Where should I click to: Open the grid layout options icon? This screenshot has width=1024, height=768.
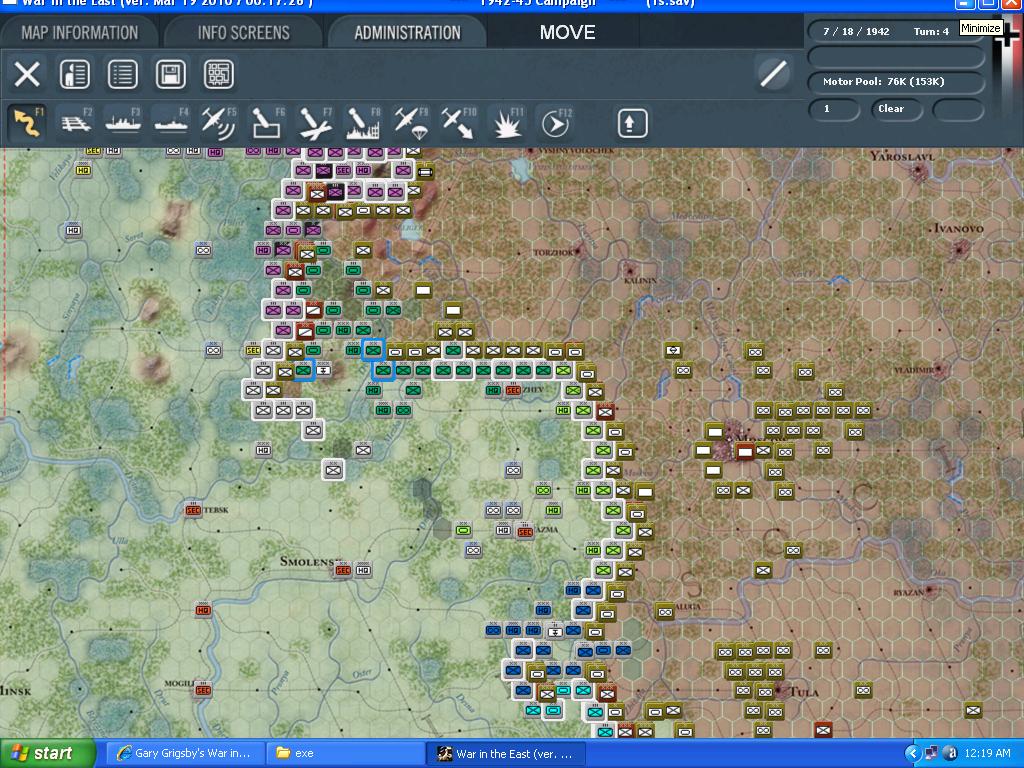coord(218,74)
